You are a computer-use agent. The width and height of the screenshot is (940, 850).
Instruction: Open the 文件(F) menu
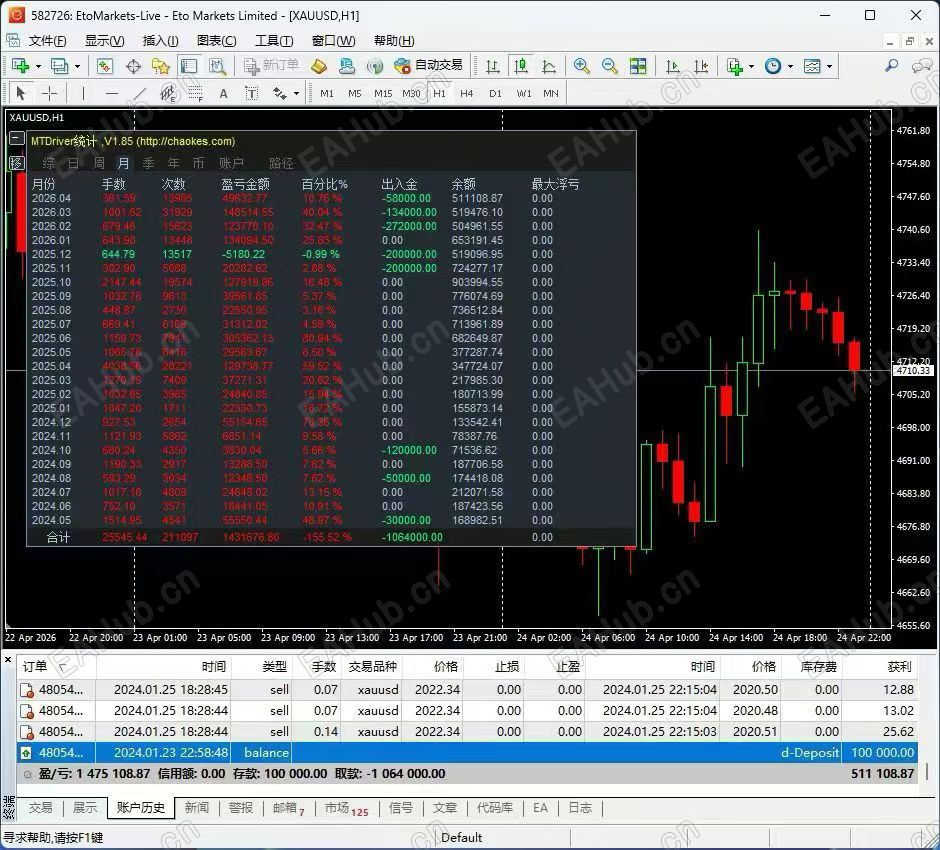coord(47,41)
